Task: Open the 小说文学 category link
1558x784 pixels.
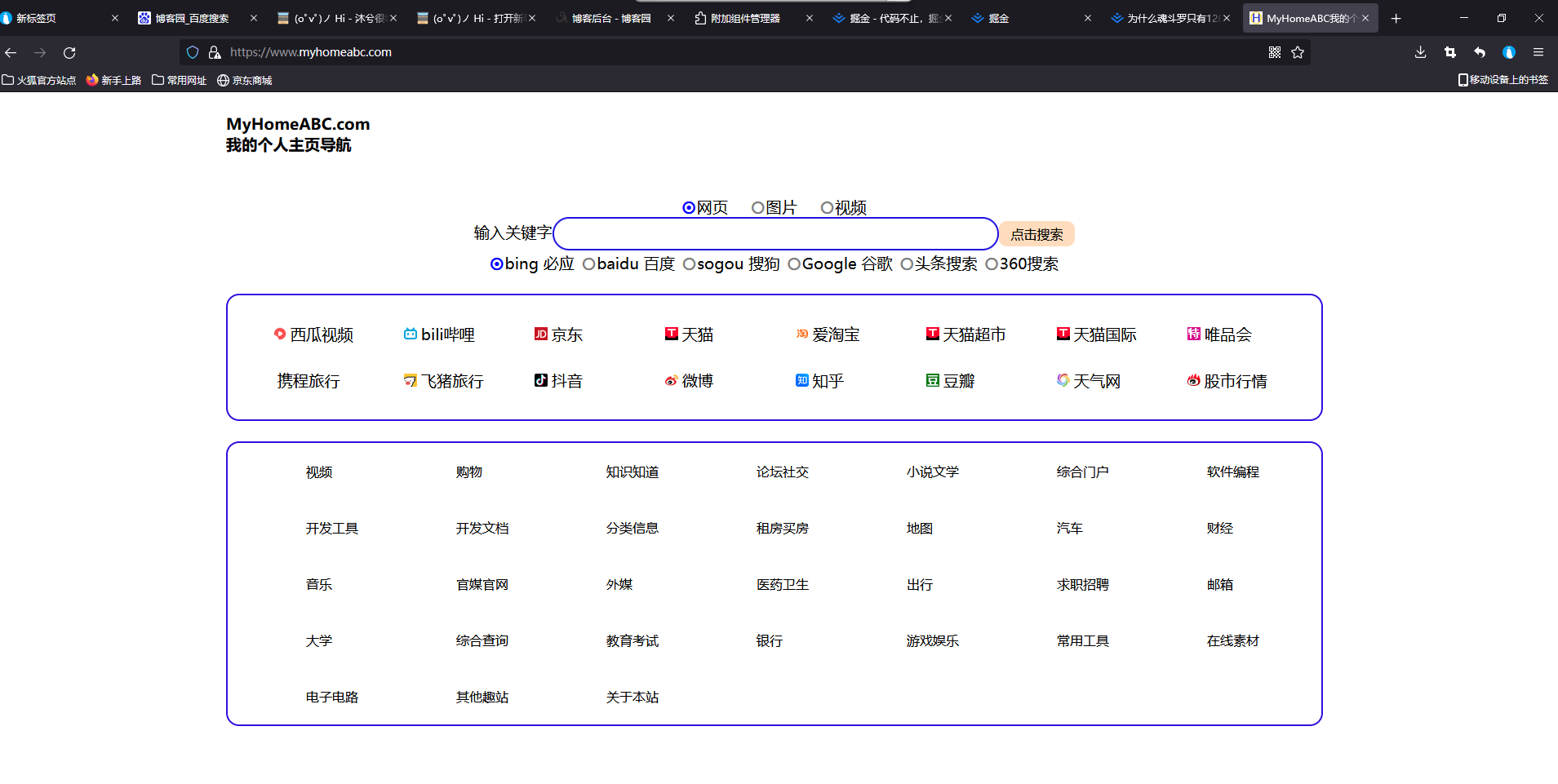Action: click(x=933, y=472)
